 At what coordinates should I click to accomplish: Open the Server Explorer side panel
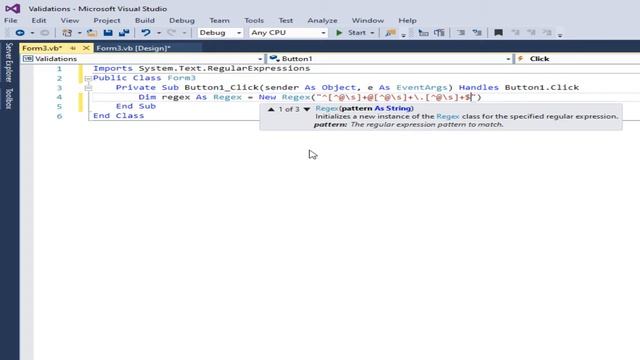pyautogui.click(x=9, y=63)
